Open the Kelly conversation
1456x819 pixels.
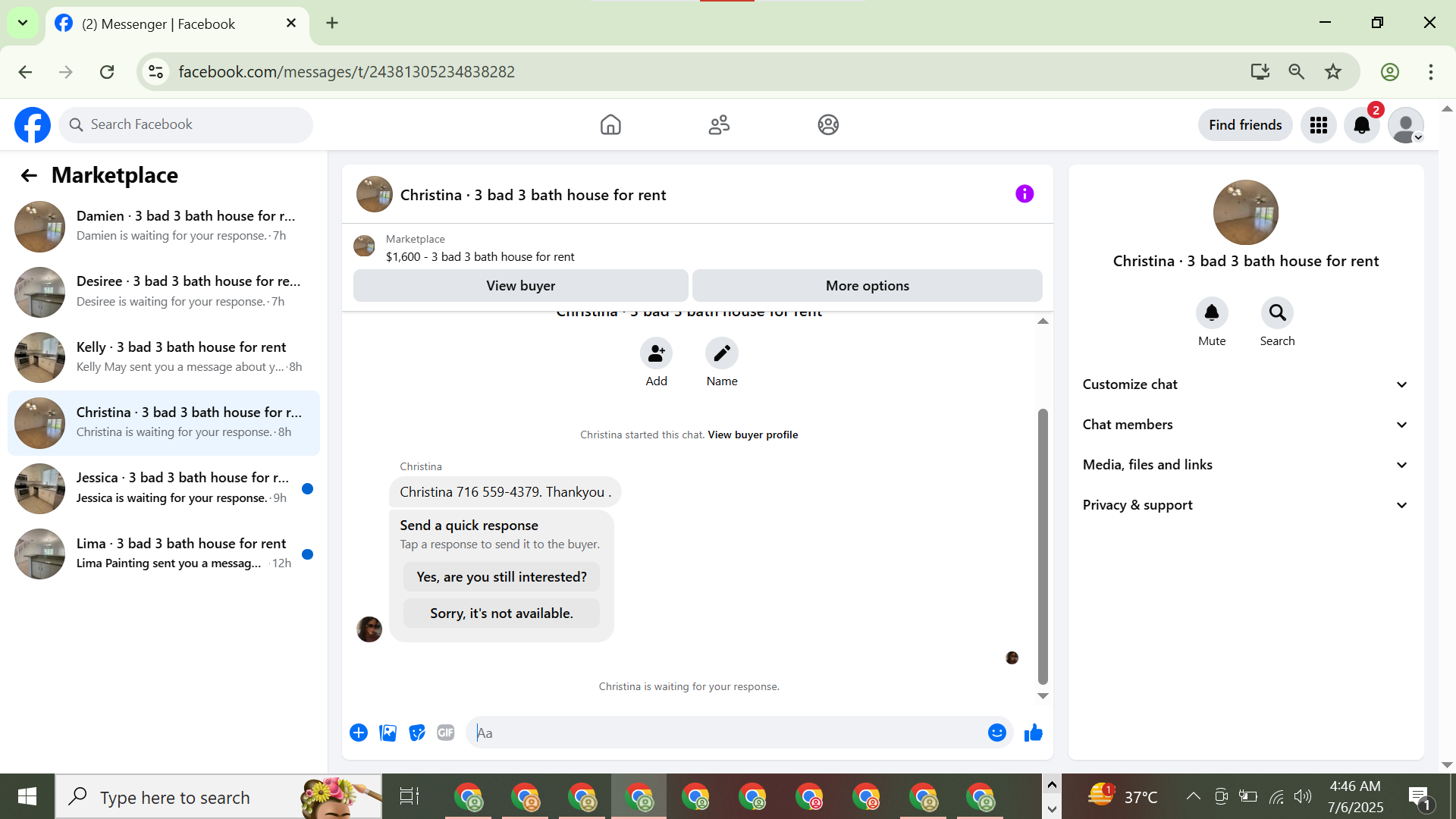coord(164,357)
